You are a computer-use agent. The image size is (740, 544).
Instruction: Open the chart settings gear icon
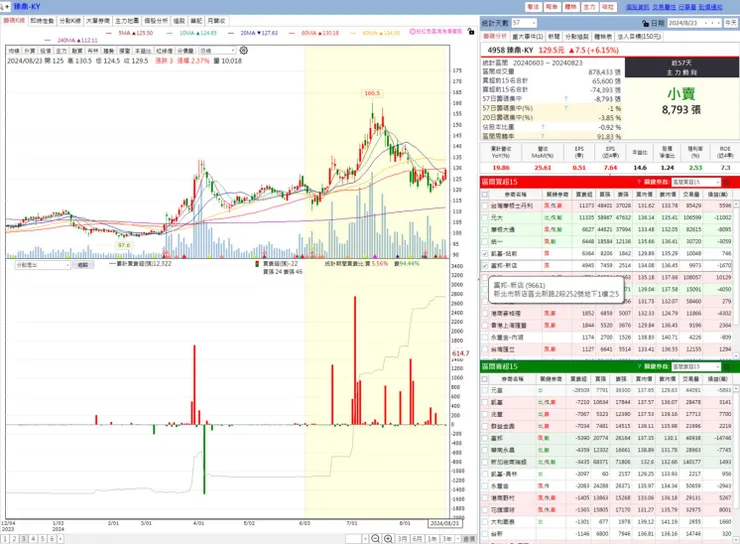(244, 50)
